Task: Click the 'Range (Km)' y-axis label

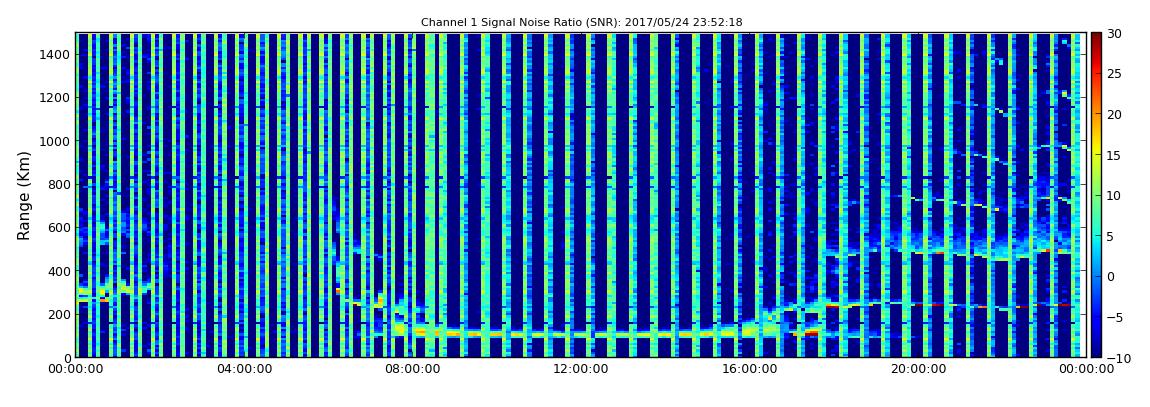Action: coord(24,195)
